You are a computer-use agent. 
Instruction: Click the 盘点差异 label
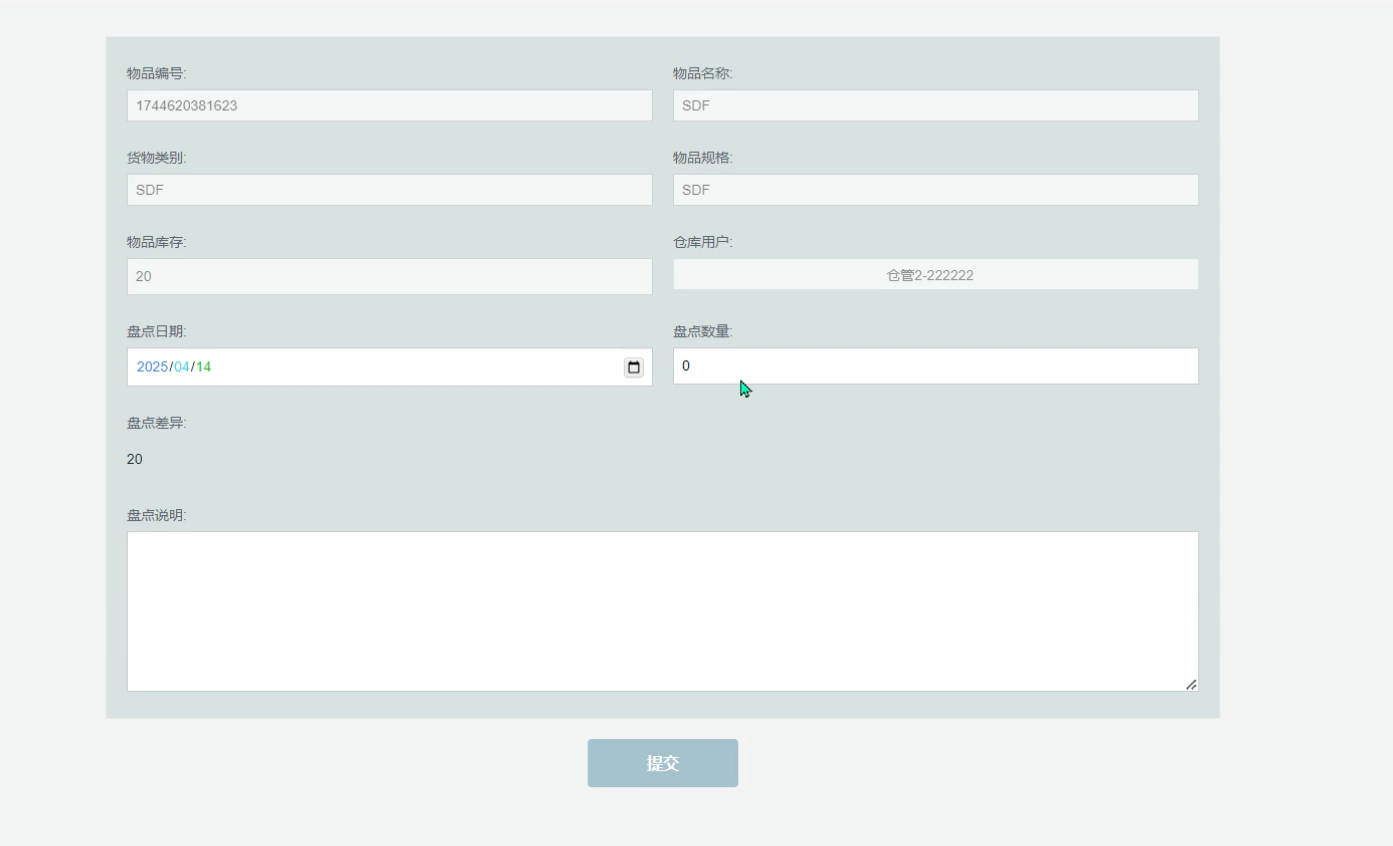tap(157, 423)
